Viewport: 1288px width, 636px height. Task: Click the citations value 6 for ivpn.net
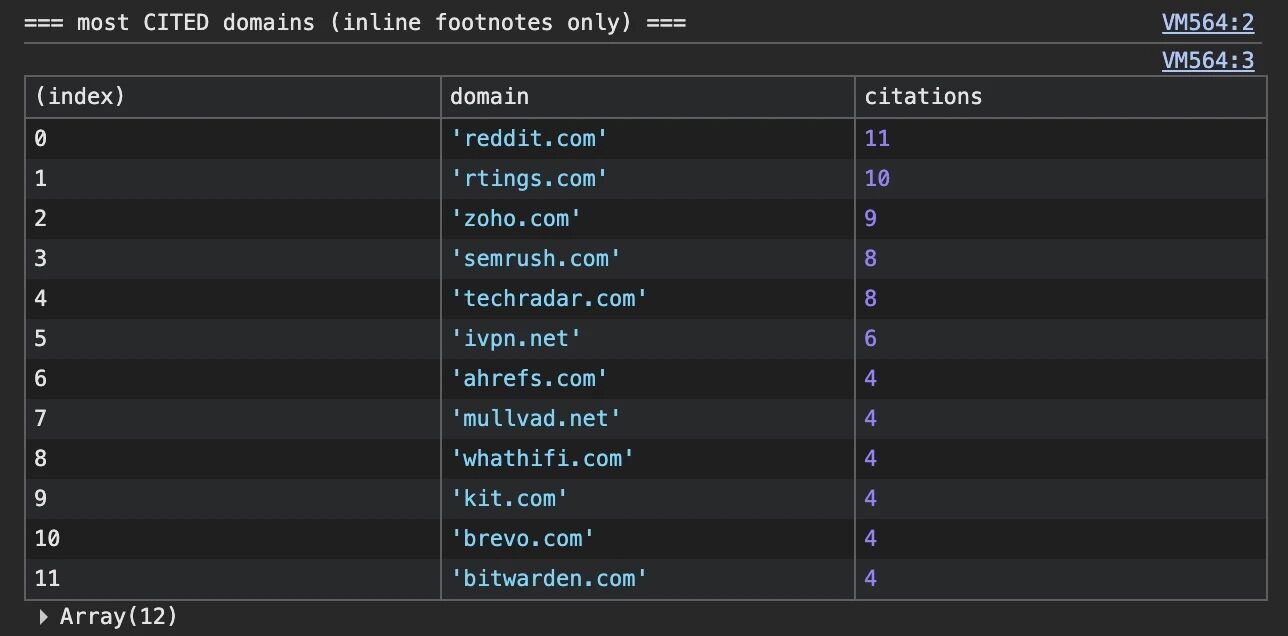tap(871, 338)
